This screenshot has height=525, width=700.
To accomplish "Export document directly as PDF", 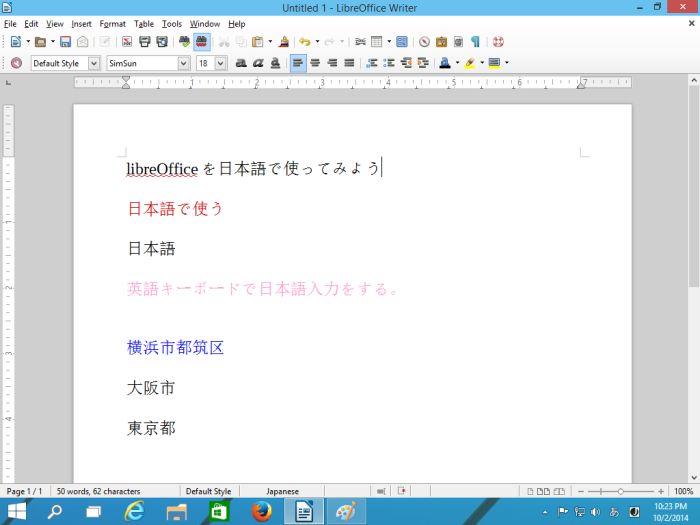I will 127,42.
